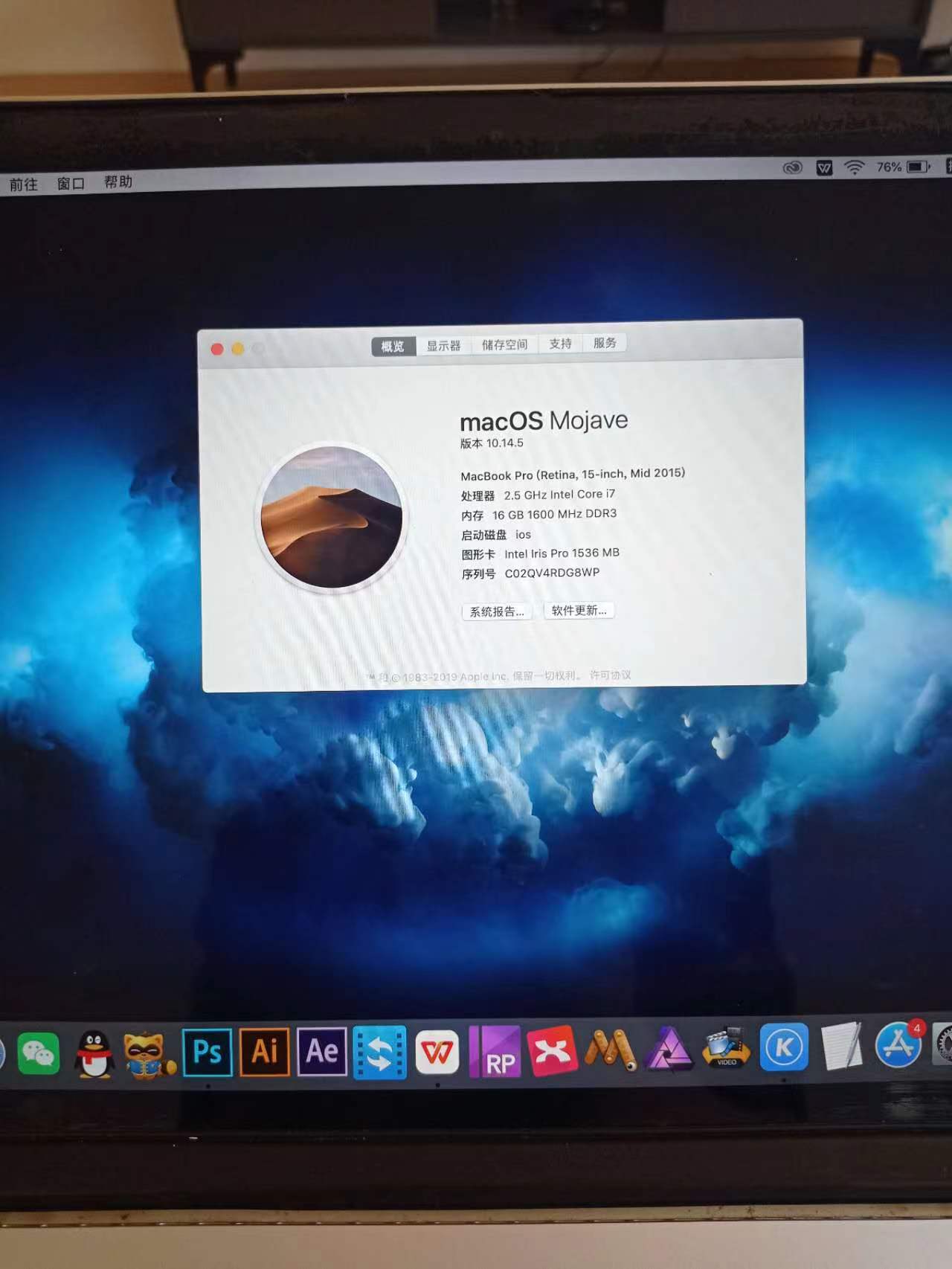Click serial number C02QV4RDG8WP
The width and height of the screenshot is (952, 1269).
[x=552, y=573]
